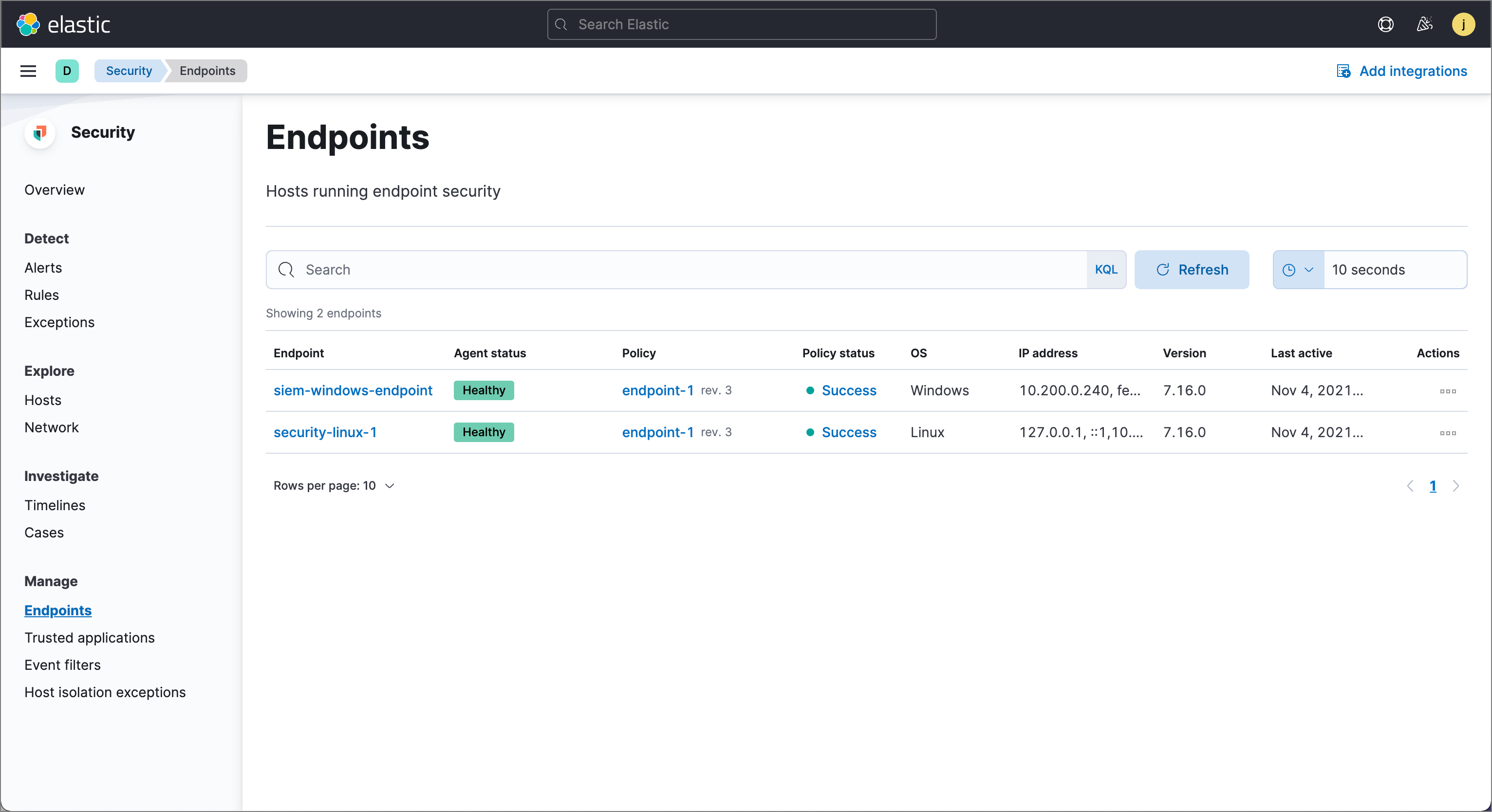Click the Trusted applications link in sidebar
The image size is (1492, 812).
(x=89, y=637)
